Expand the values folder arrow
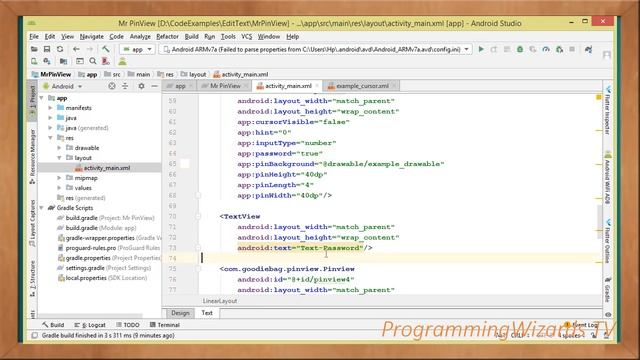 [x=60, y=188]
